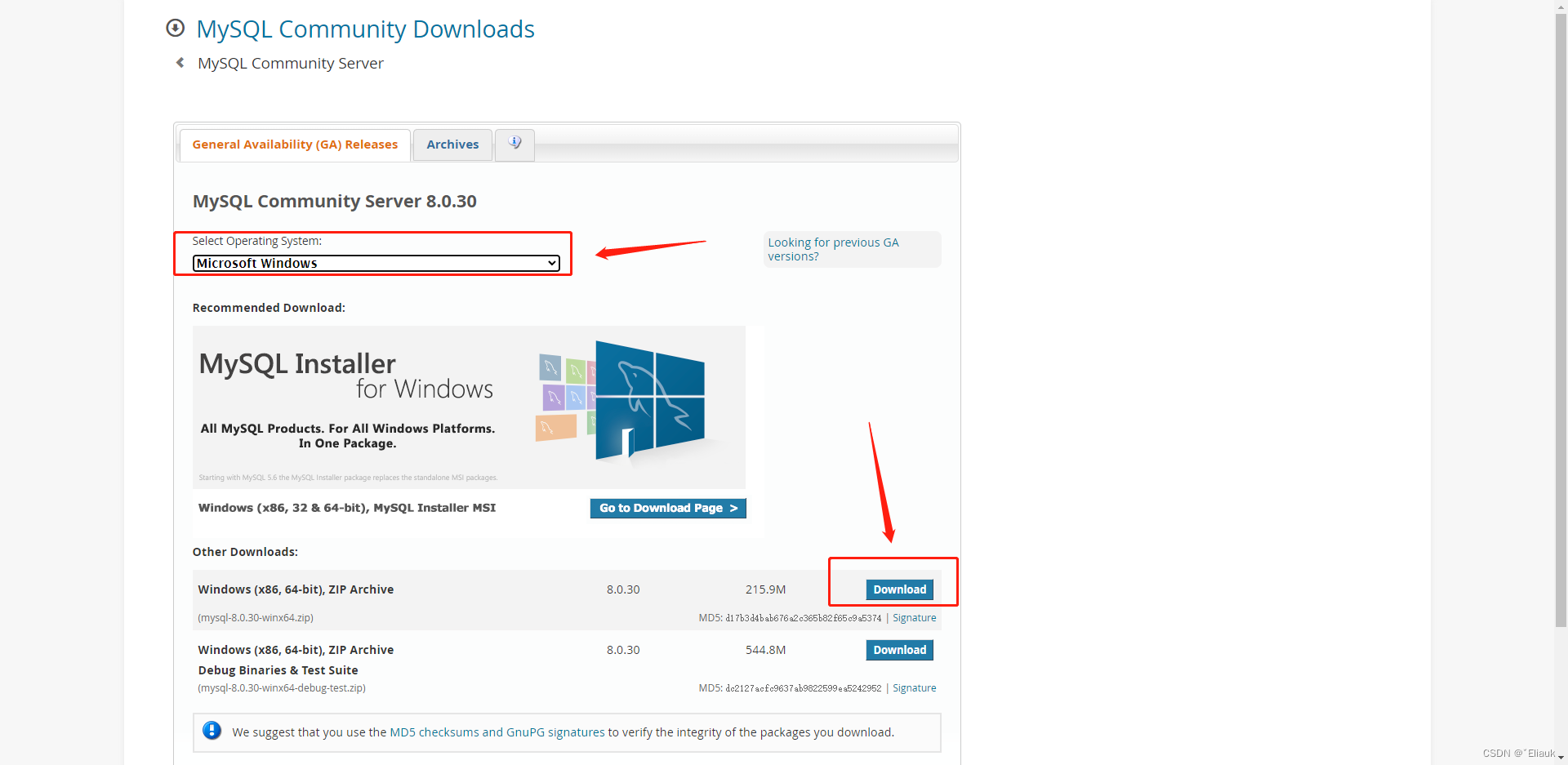Click the blue info icon in the suggestion box
The height and width of the screenshot is (765, 1568).
(x=212, y=731)
